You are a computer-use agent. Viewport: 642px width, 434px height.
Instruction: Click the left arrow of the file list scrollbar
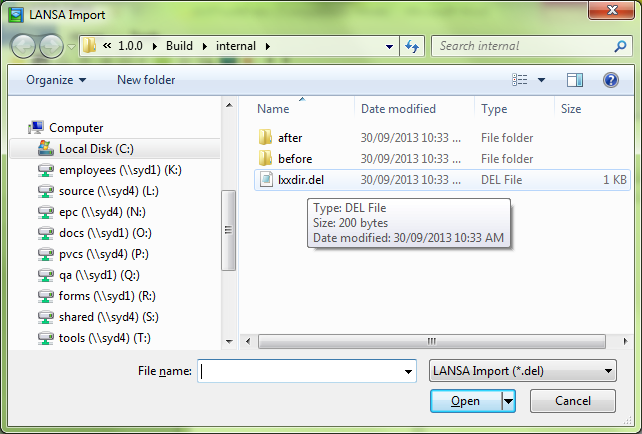(248, 341)
